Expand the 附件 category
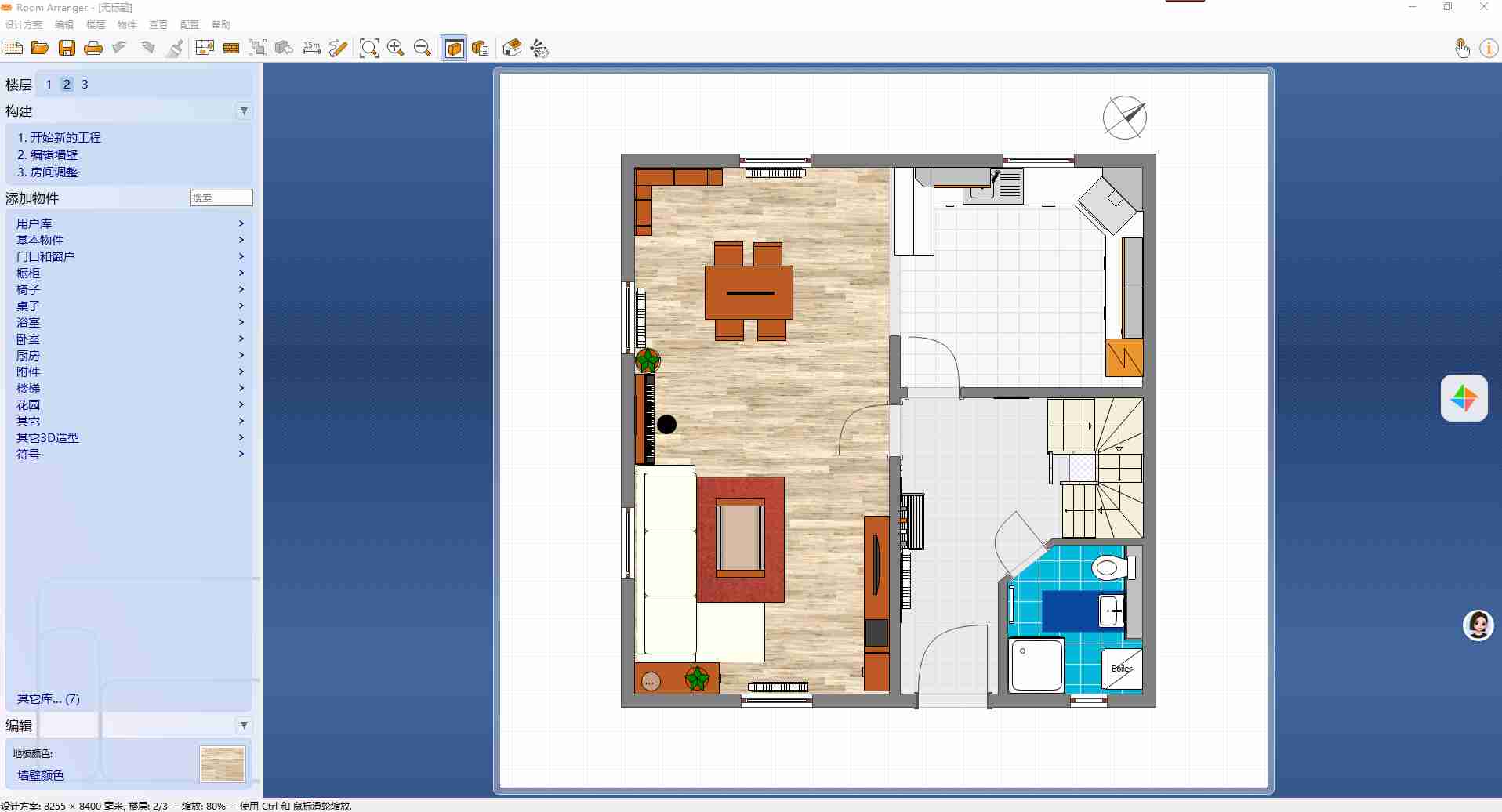 tap(130, 372)
